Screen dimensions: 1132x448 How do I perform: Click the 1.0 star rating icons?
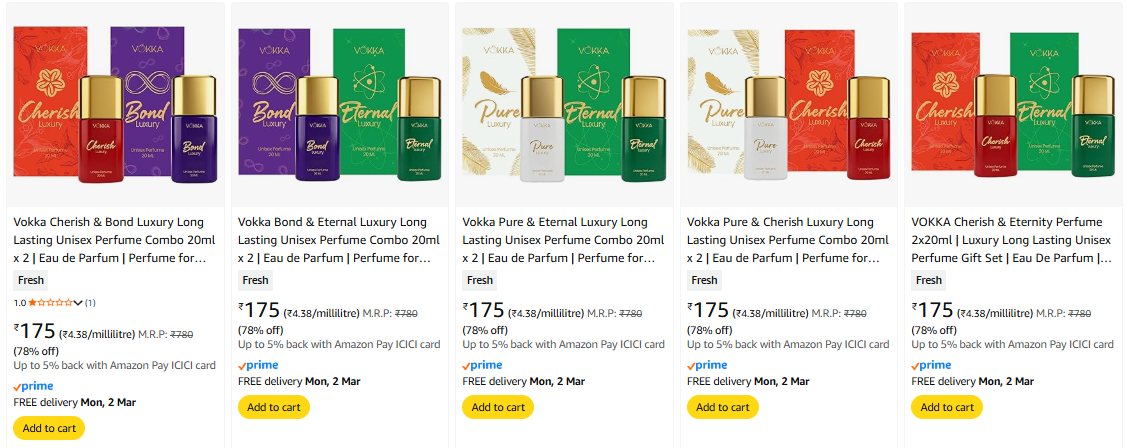click(x=50, y=302)
